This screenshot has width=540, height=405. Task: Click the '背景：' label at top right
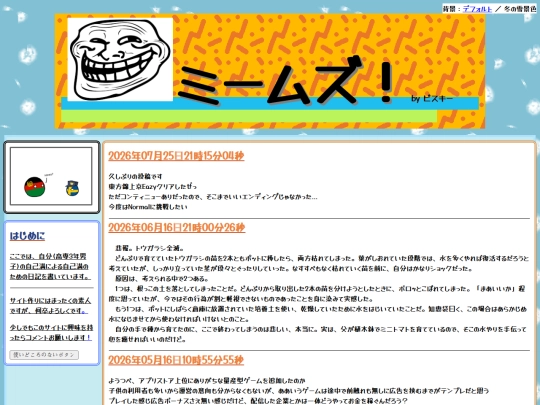click(452, 9)
